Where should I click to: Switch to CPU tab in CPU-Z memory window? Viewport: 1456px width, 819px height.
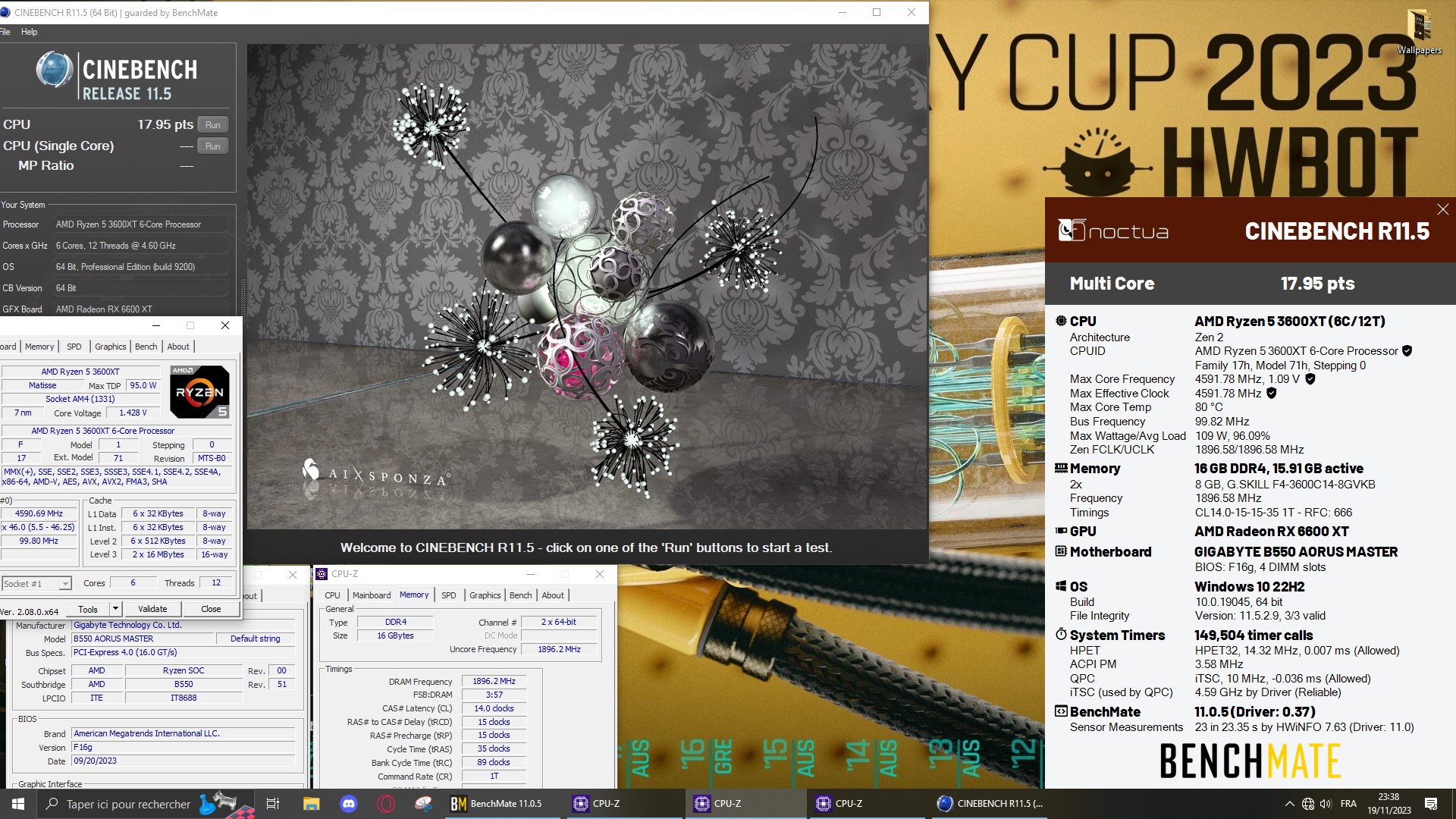coord(332,595)
